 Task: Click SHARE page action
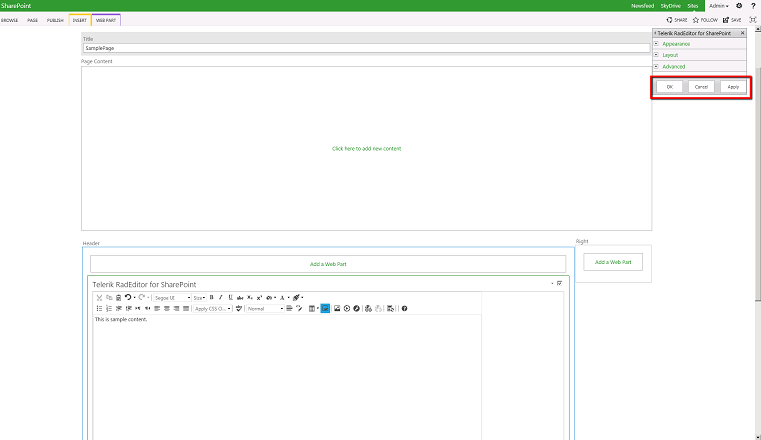point(677,20)
